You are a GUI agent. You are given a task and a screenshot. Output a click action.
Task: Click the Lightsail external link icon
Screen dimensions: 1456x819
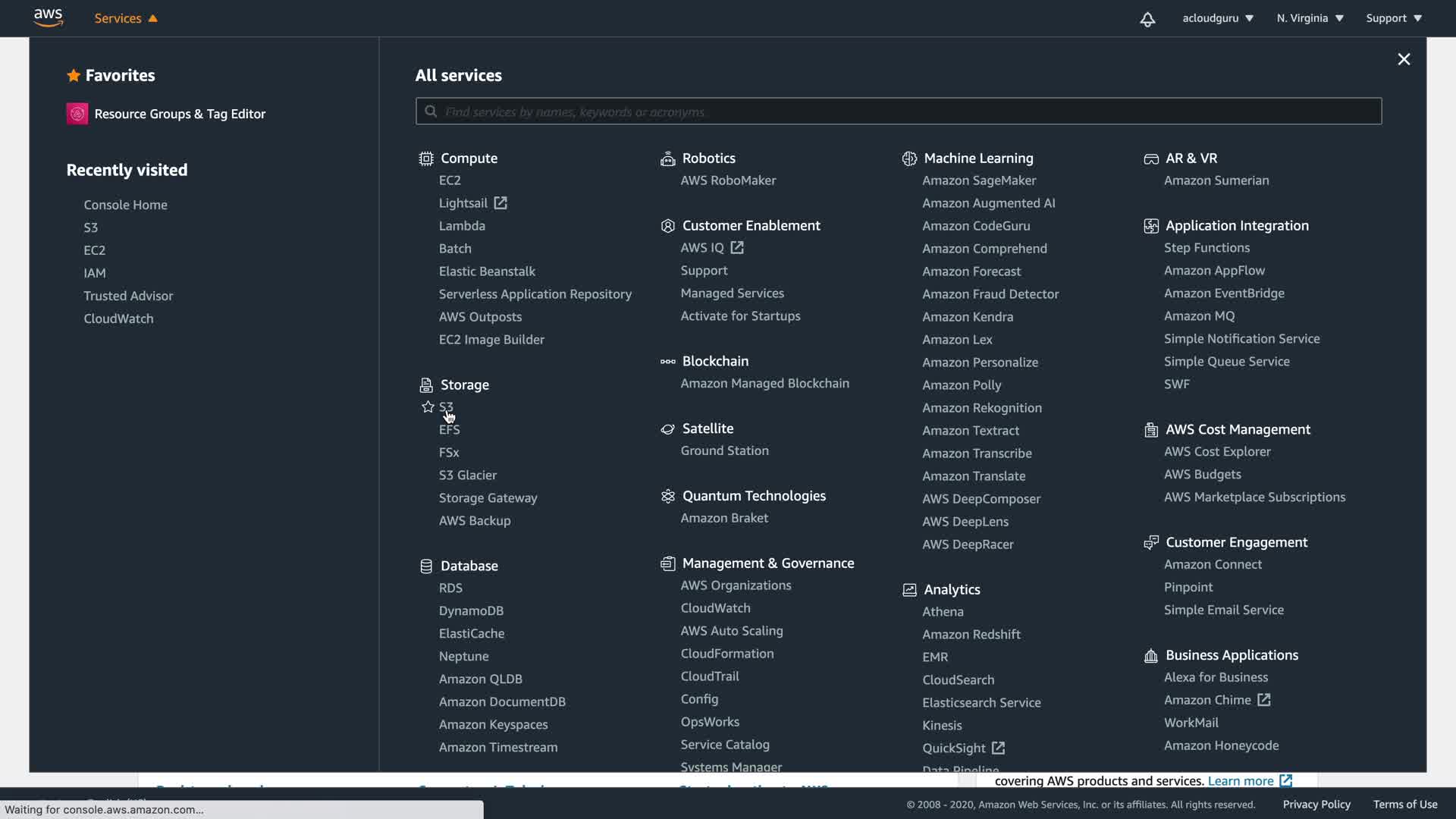(x=500, y=203)
